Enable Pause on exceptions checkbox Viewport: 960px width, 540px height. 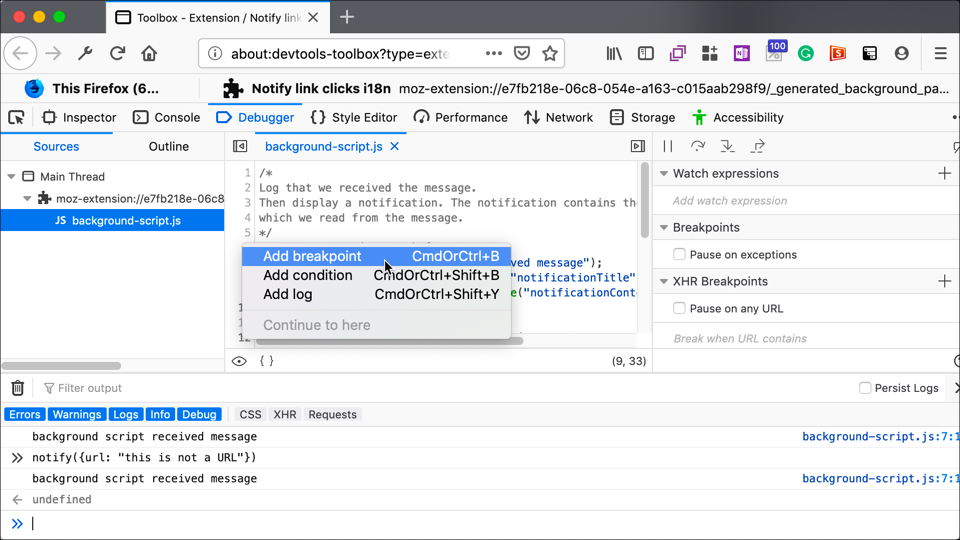coord(679,254)
